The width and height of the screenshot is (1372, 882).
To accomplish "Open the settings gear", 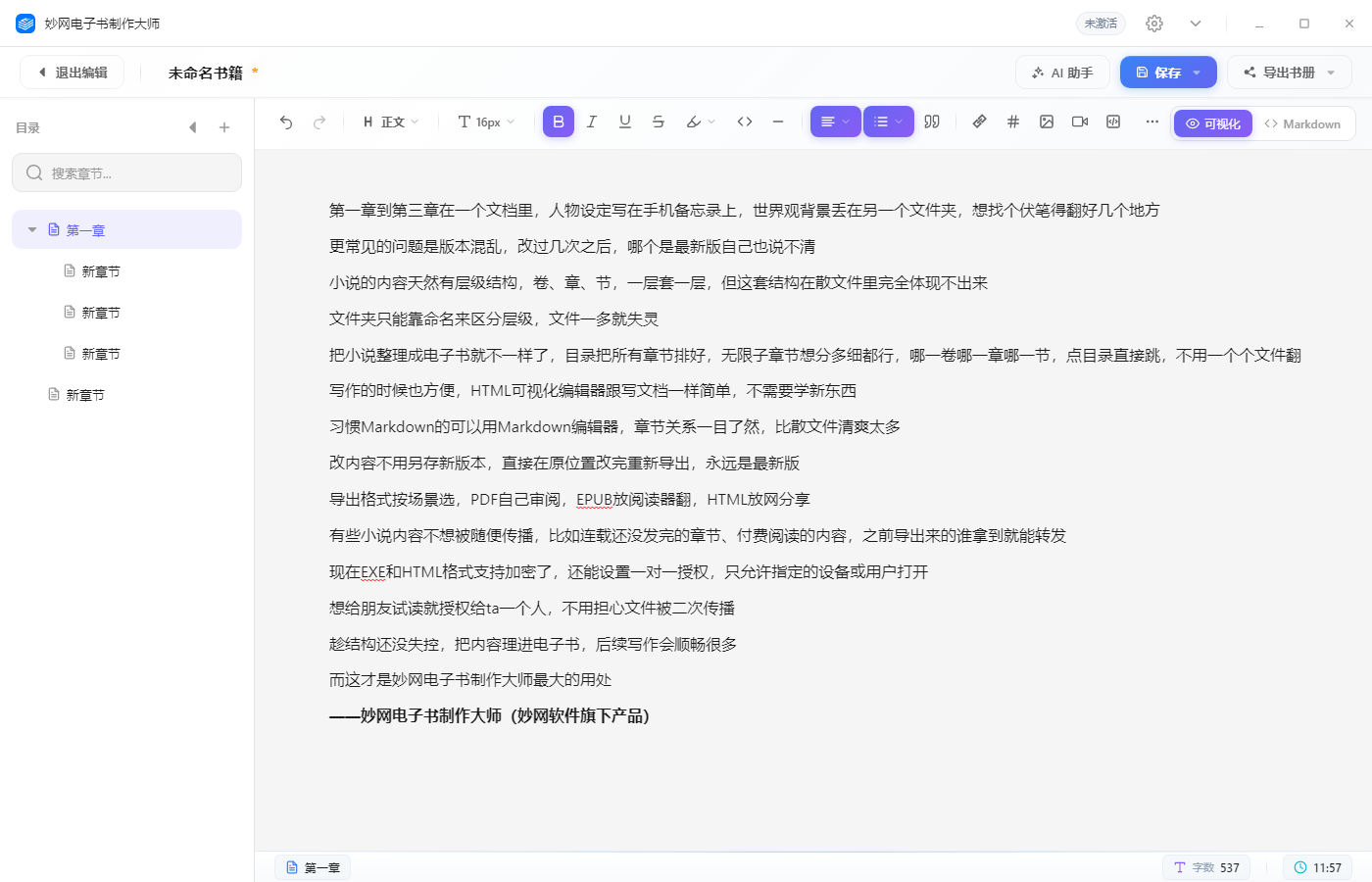I will point(1154,24).
